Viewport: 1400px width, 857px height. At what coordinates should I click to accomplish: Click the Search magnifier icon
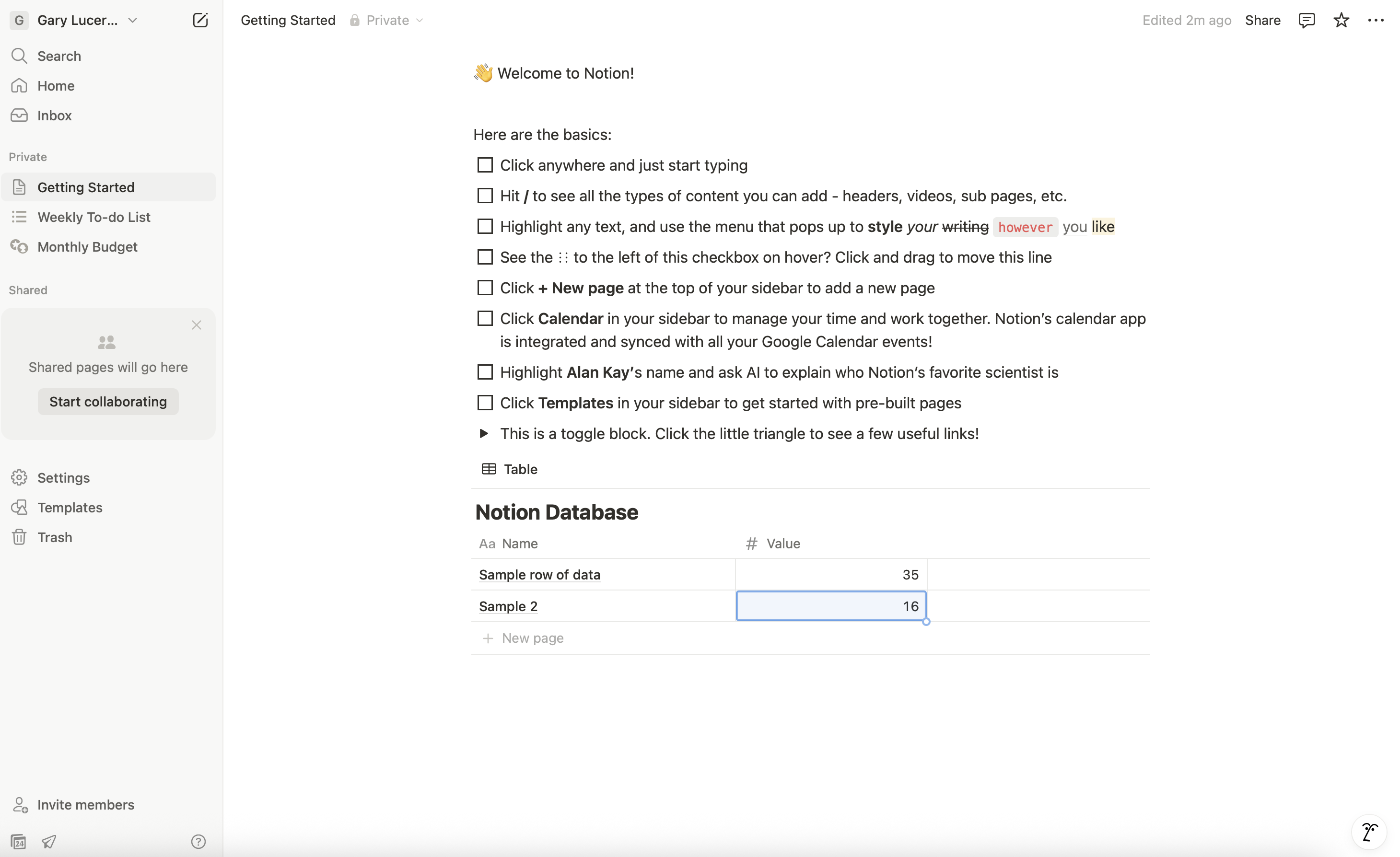[19, 56]
